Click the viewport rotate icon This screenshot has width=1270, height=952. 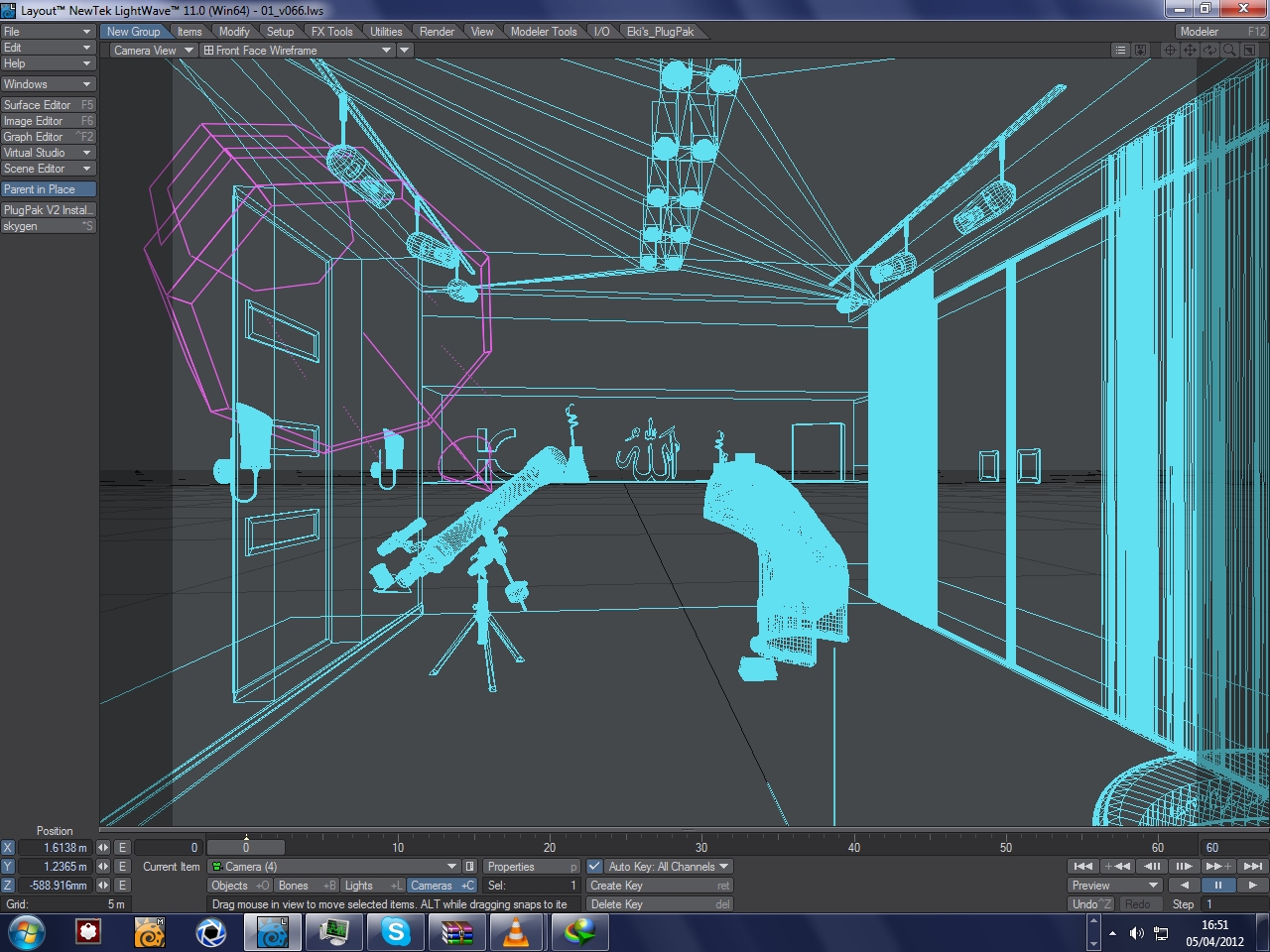click(x=1209, y=50)
